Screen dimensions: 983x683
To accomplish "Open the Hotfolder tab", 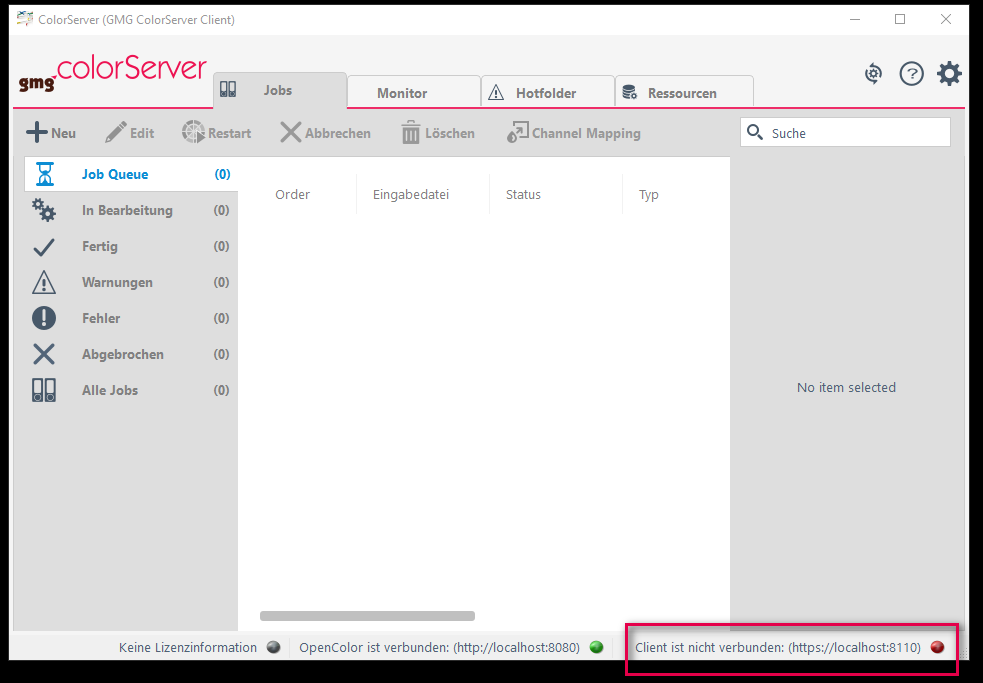I will pyautogui.click(x=548, y=92).
